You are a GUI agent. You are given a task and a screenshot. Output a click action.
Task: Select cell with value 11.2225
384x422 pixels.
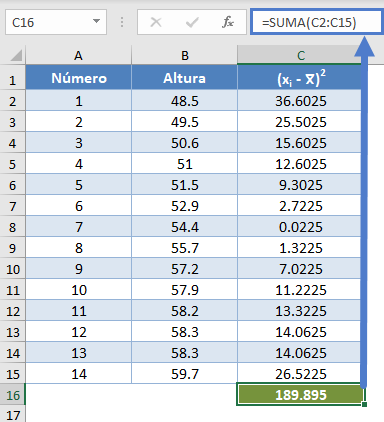[299, 290]
